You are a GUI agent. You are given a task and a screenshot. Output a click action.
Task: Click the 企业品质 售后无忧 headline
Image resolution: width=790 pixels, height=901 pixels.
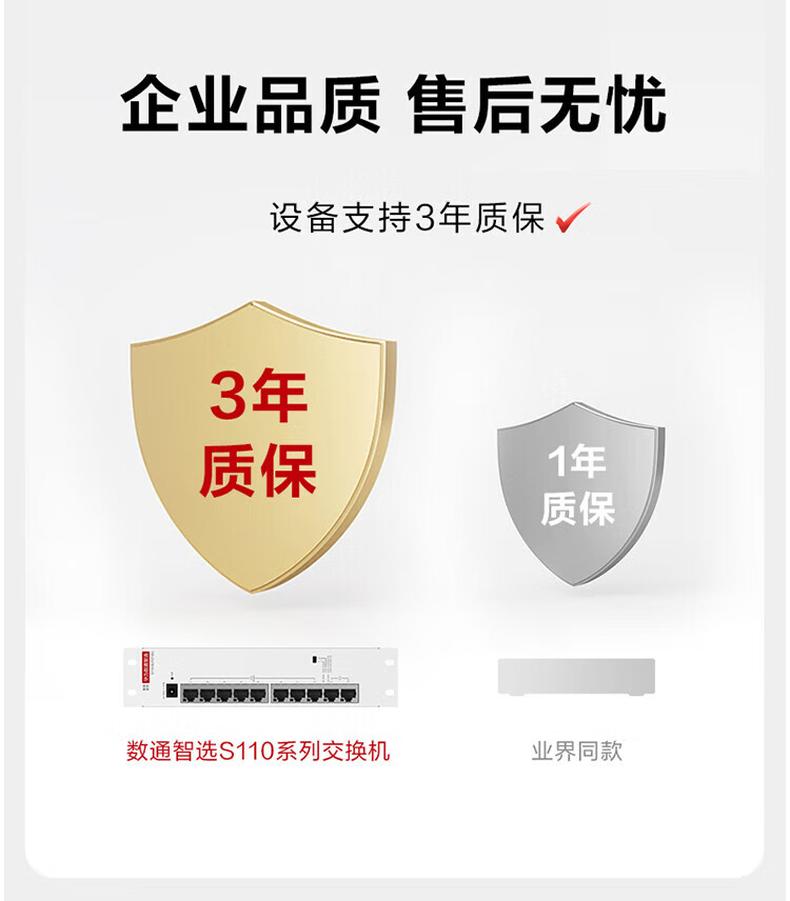point(394,105)
